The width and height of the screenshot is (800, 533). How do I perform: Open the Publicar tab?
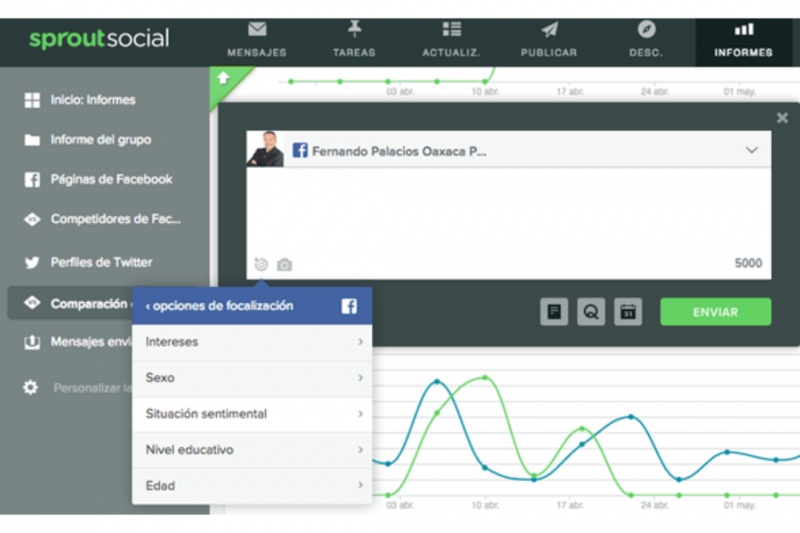[x=549, y=40]
